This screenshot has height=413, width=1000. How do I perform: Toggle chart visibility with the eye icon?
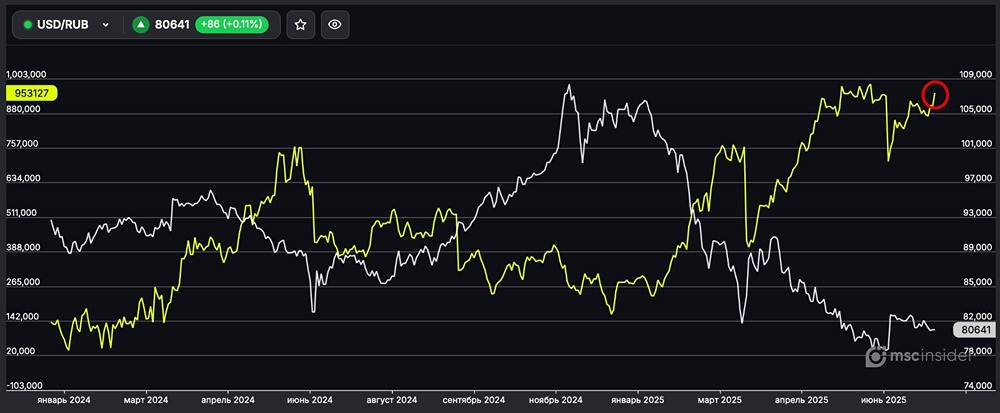(335, 25)
